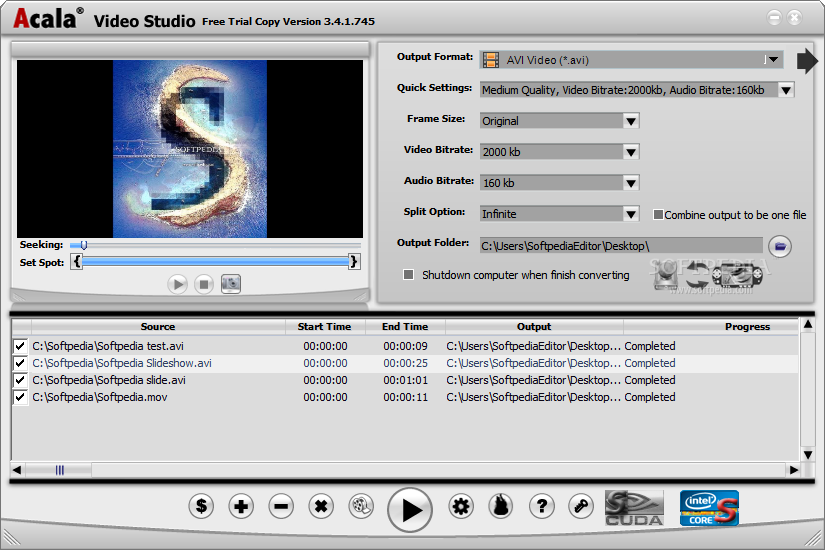
Task: Open settings with the gear icon
Action: 461,506
